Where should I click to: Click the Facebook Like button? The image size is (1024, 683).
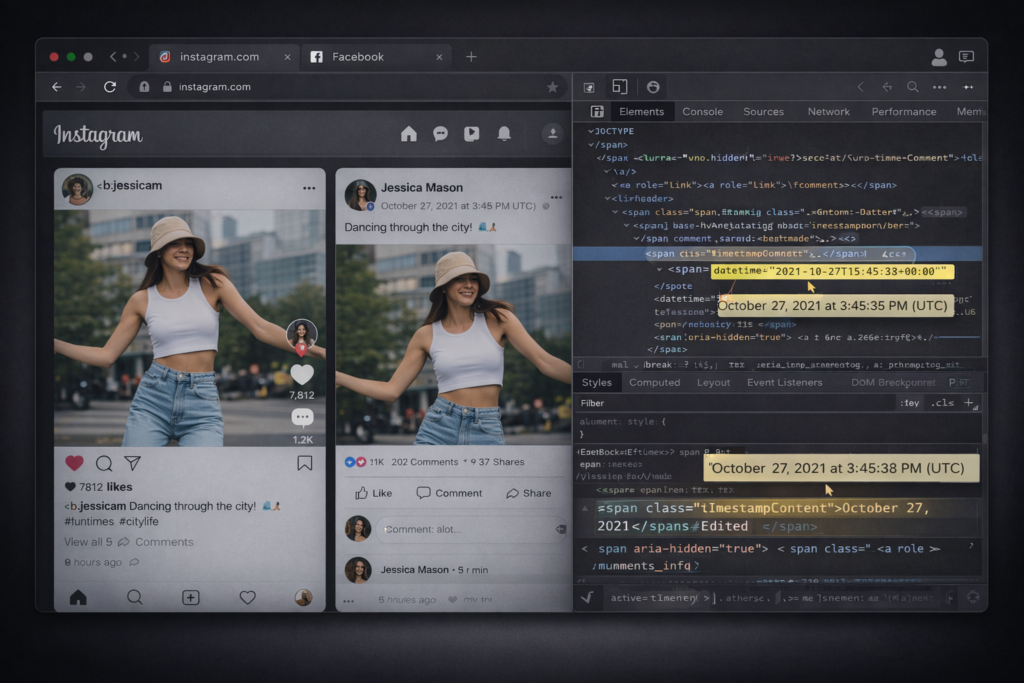point(374,493)
